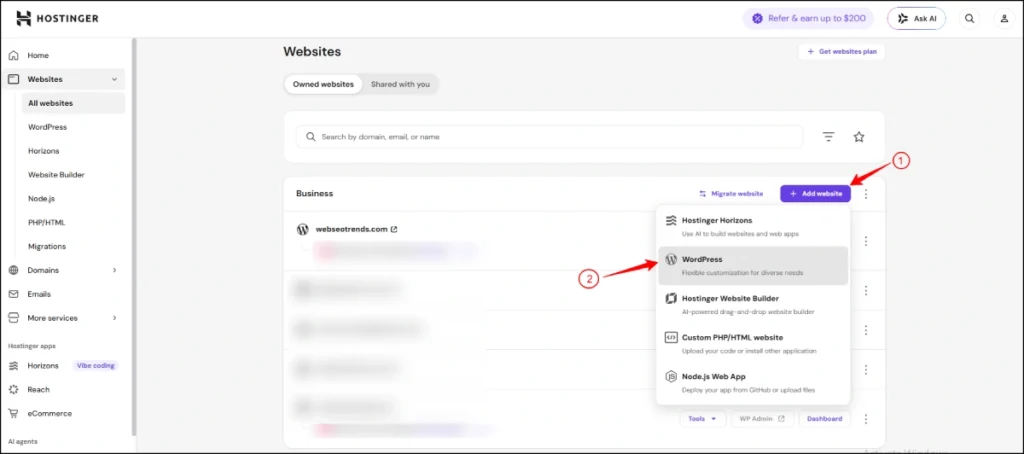
Task: Choose Custom PHP/HTML website option
Action: point(753,344)
